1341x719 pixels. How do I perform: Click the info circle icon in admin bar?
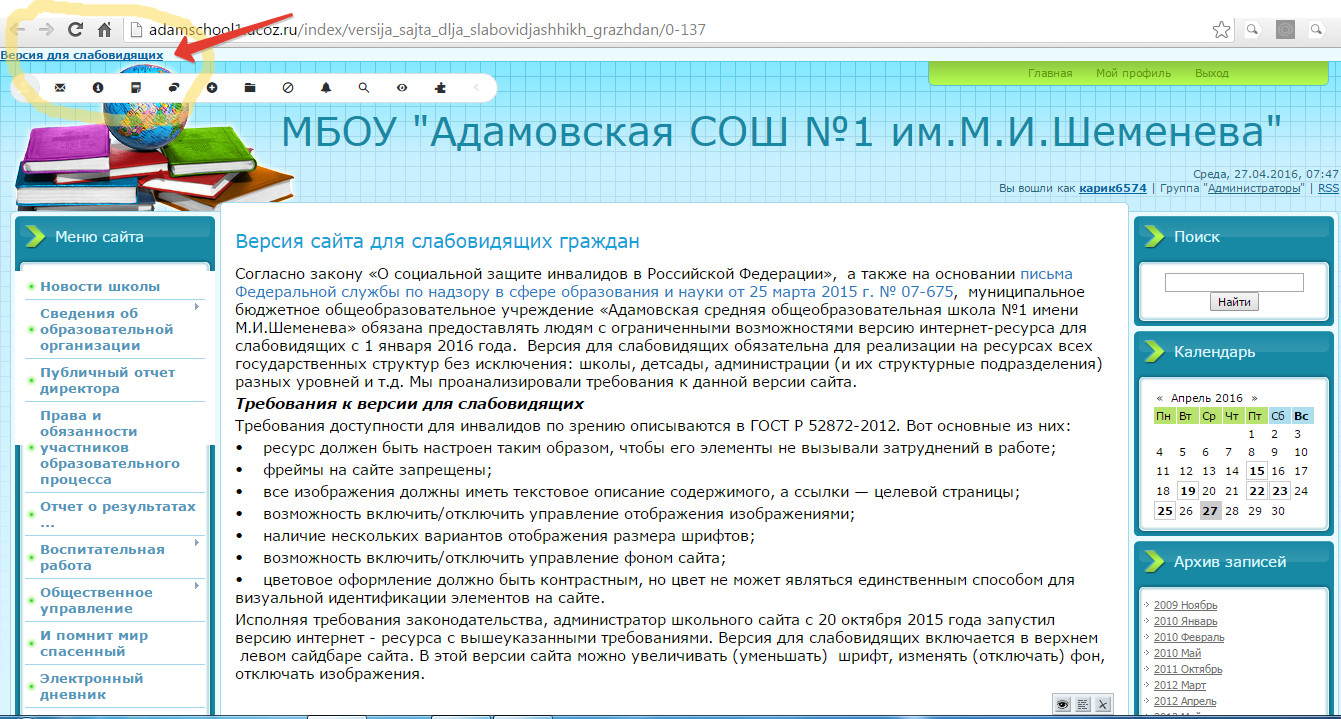click(98, 88)
